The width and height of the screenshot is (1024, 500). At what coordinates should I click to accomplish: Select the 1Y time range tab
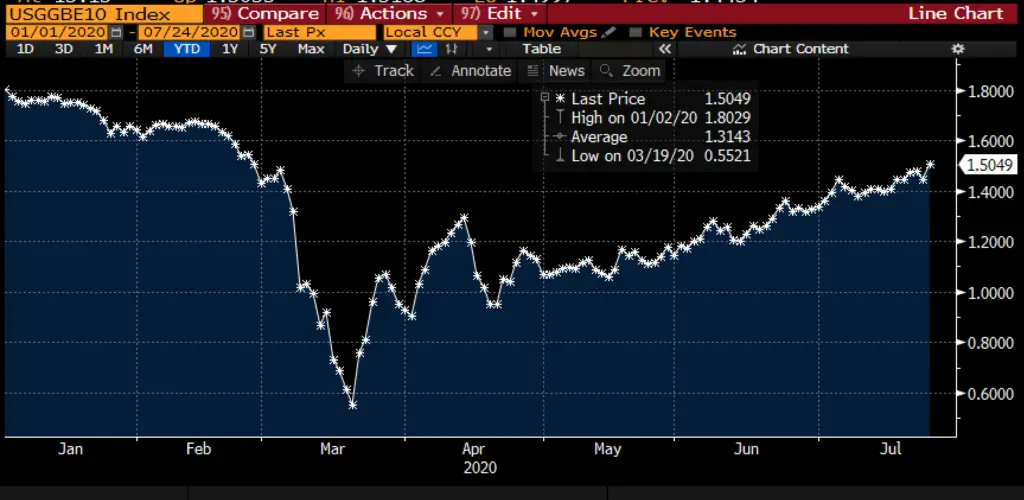click(230, 49)
